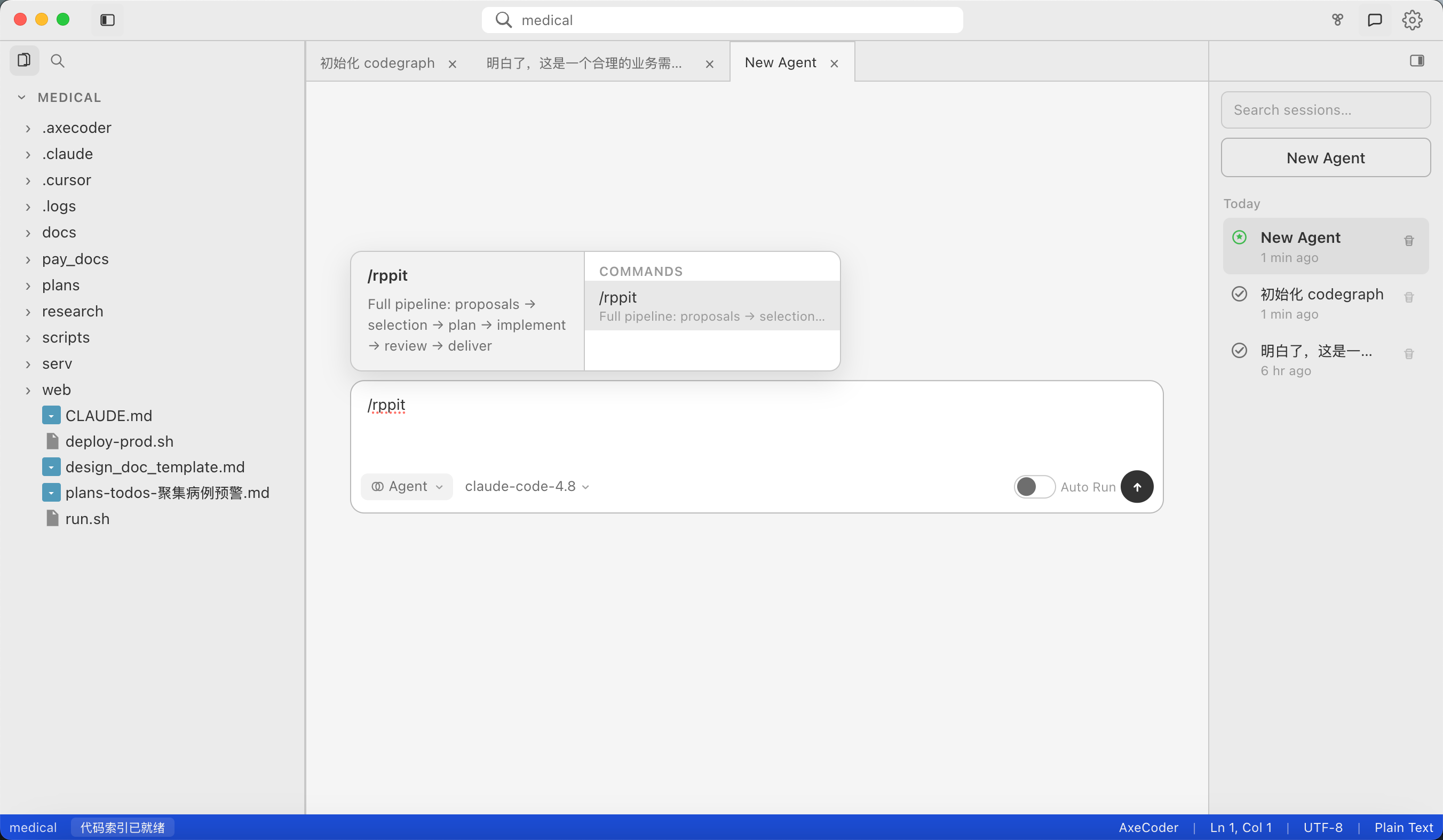Screen dimensions: 1443x840
Task: Open the claude-code-4.8 model dropdown
Action: [527, 487]
